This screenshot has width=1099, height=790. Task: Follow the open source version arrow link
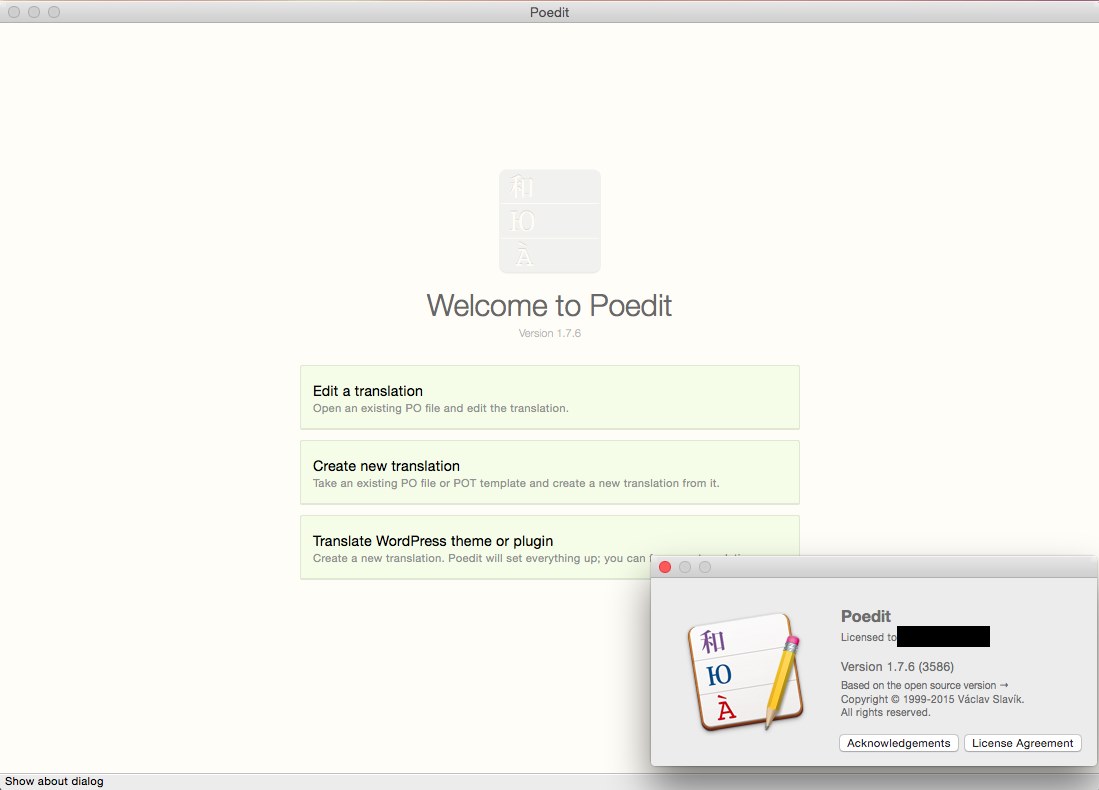(1004, 685)
